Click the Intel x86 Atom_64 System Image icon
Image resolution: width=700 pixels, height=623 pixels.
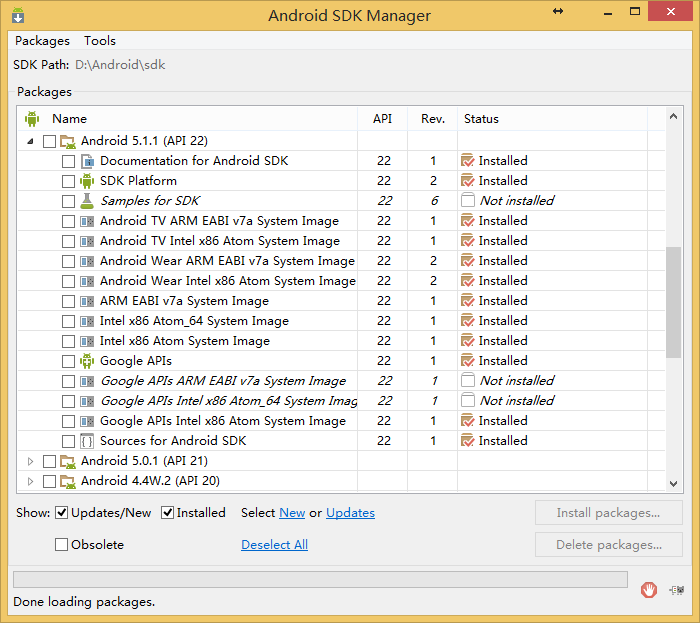87,321
